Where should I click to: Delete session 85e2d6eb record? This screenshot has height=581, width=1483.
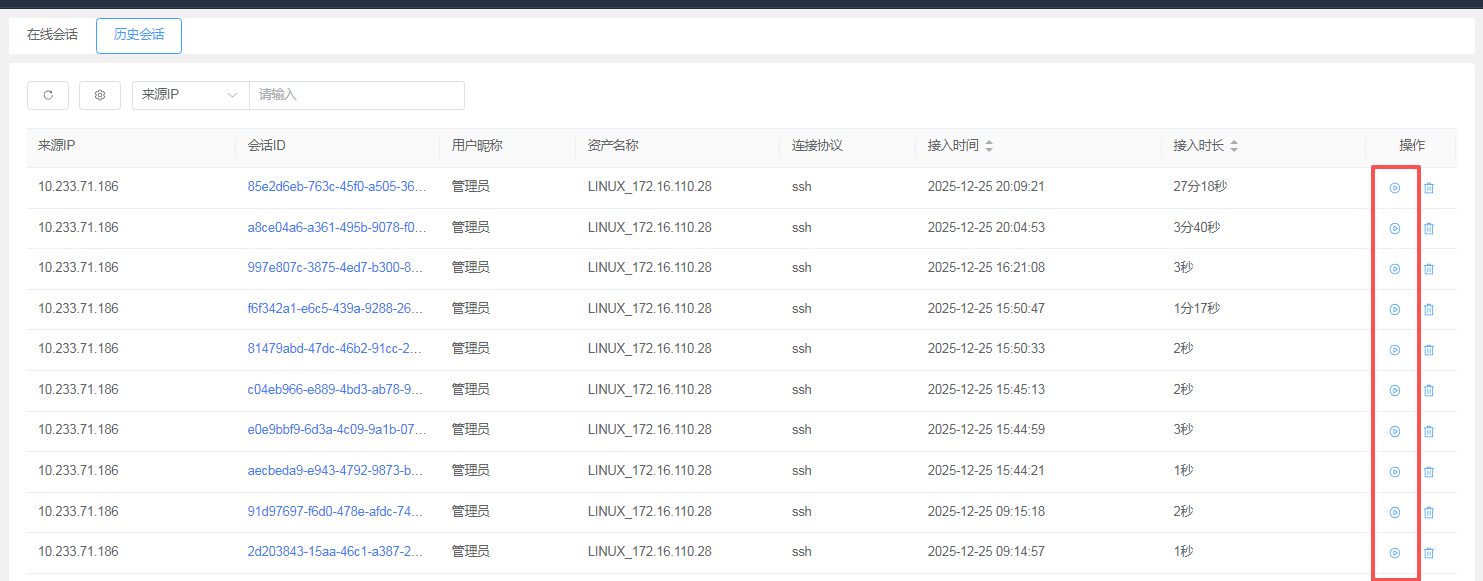[1429, 188]
